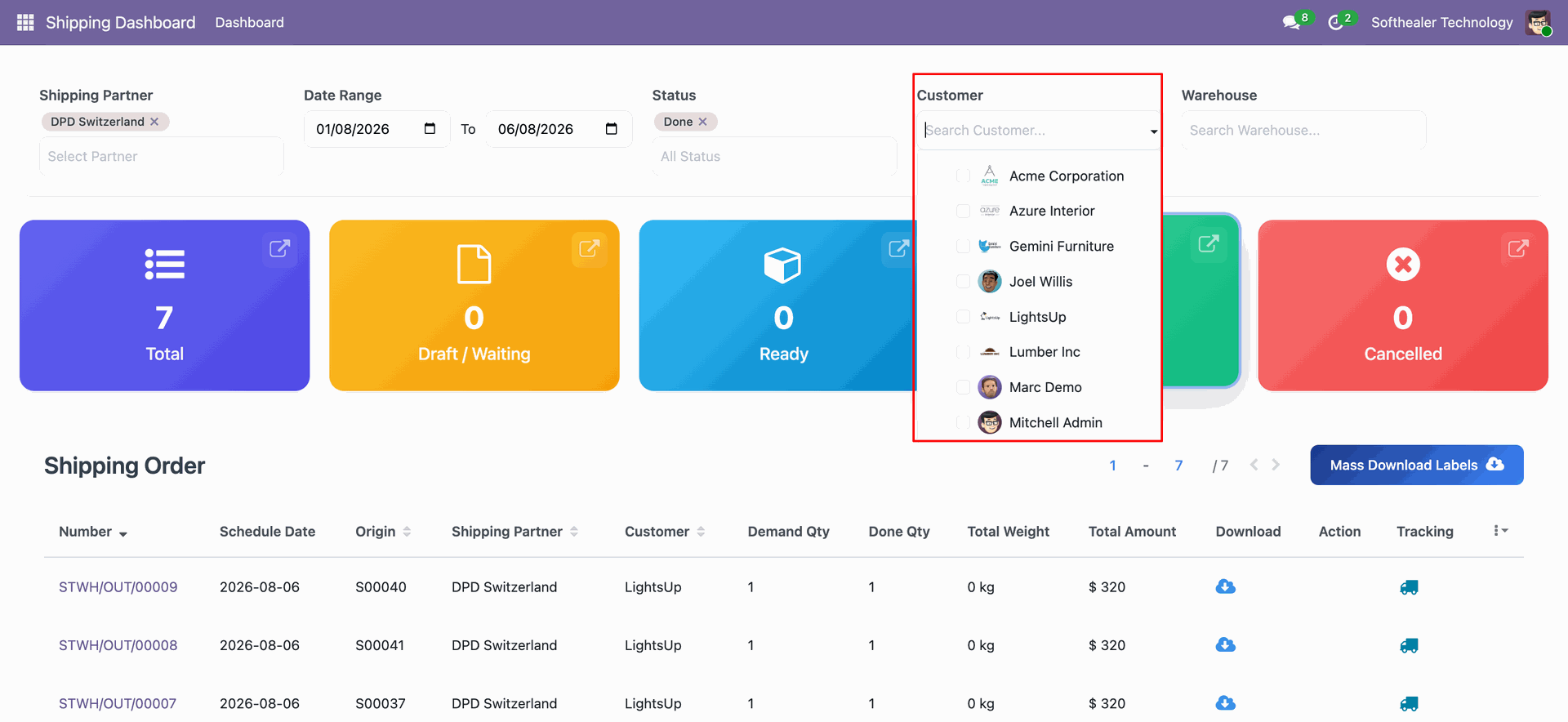
Task: Check the Mitchell Admin customer checkbox
Action: (964, 422)
